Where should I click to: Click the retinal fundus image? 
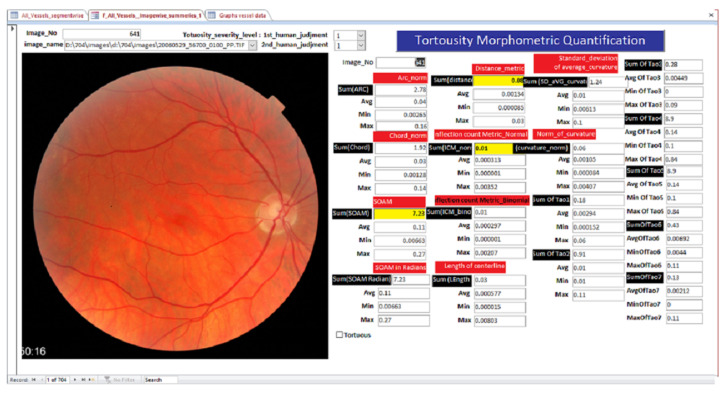click(x=175, y=206)
